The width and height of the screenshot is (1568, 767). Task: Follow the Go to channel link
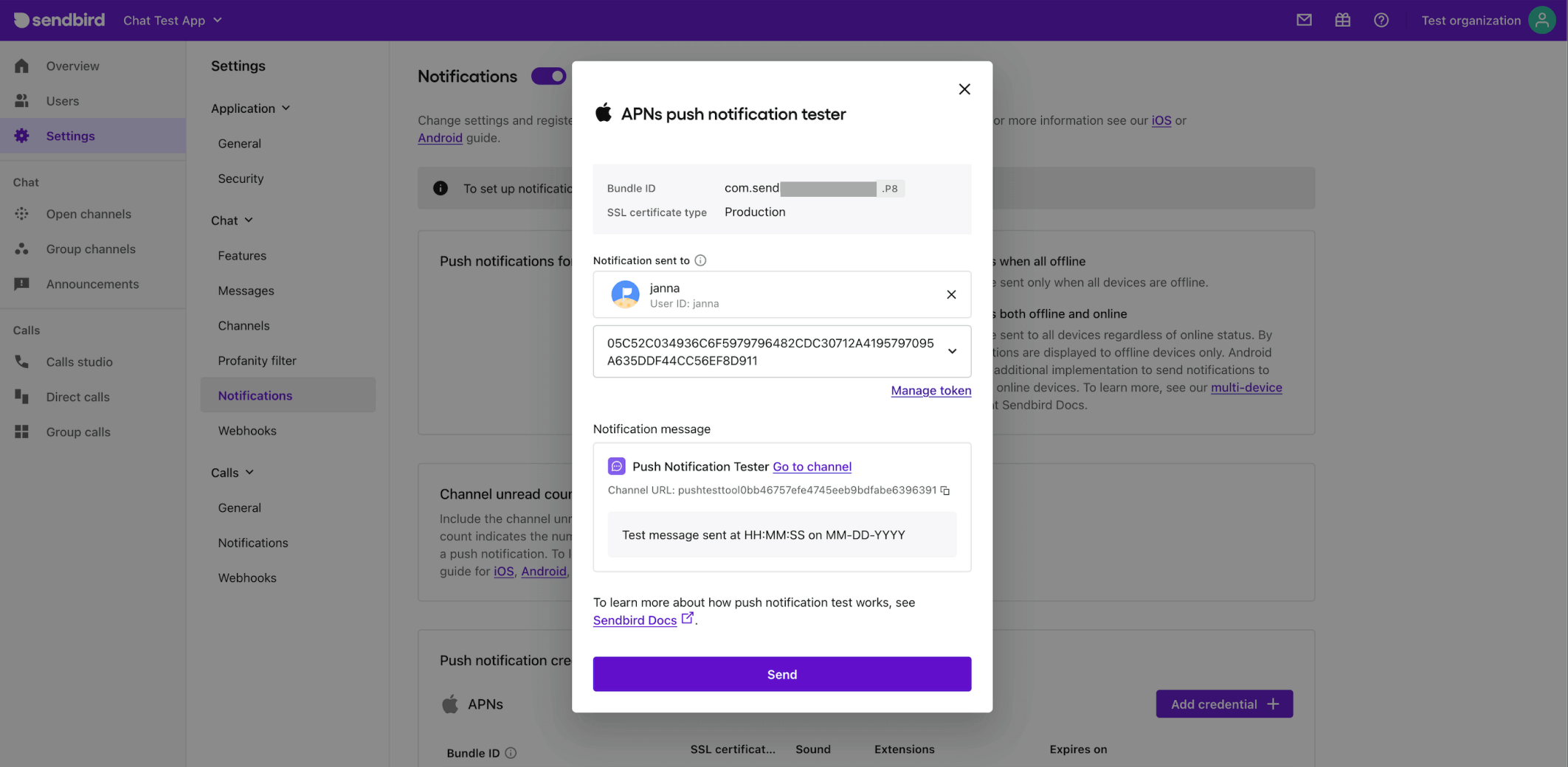(x=812, y=466)
